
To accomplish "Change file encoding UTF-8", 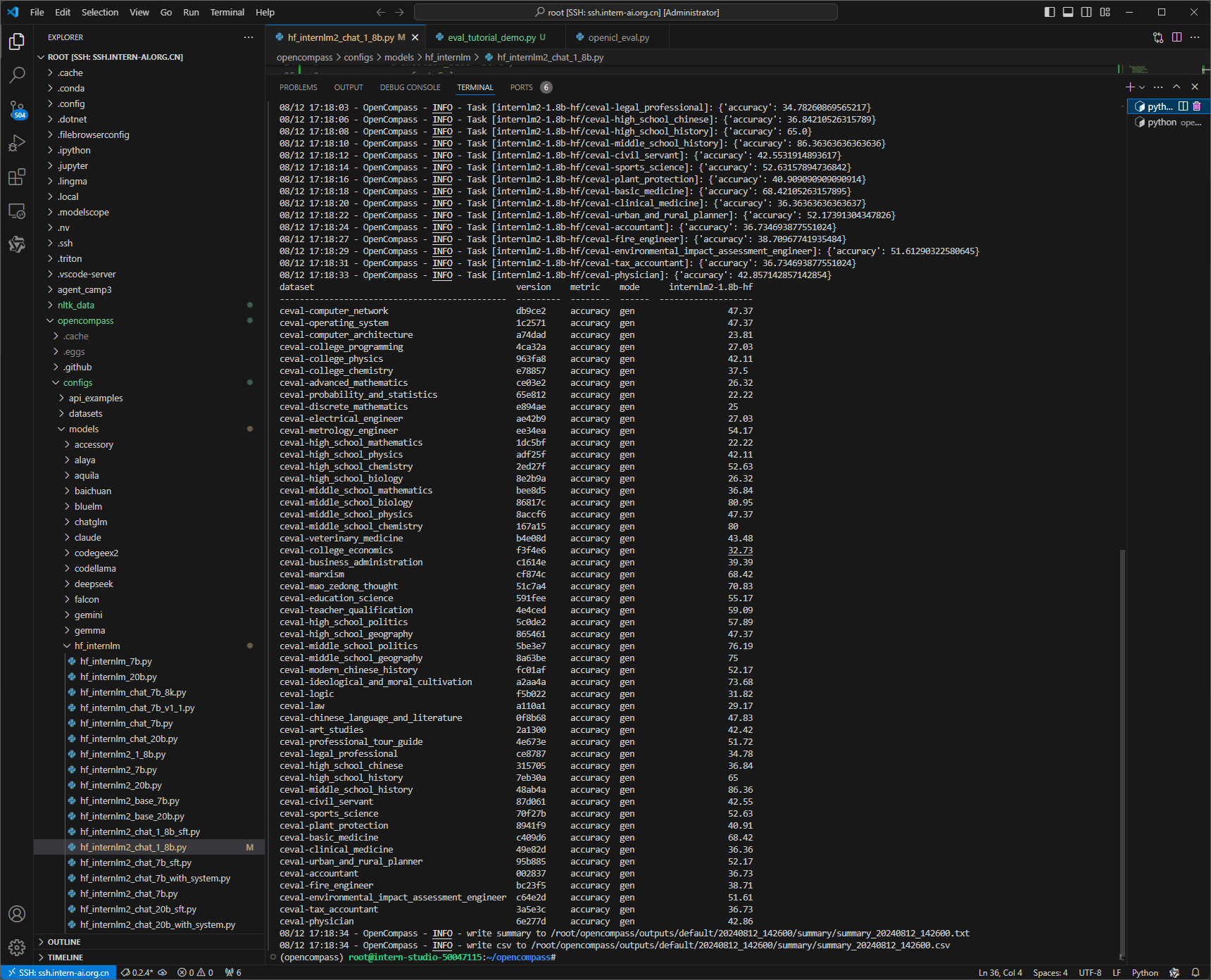I will [x=1090, y=973].
